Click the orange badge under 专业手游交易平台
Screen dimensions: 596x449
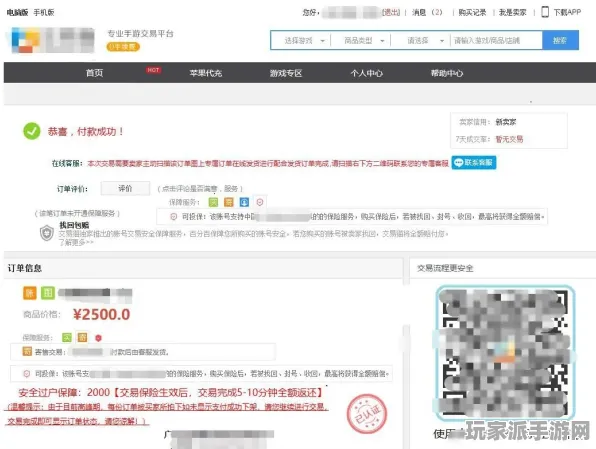click(x=123, y=47)
